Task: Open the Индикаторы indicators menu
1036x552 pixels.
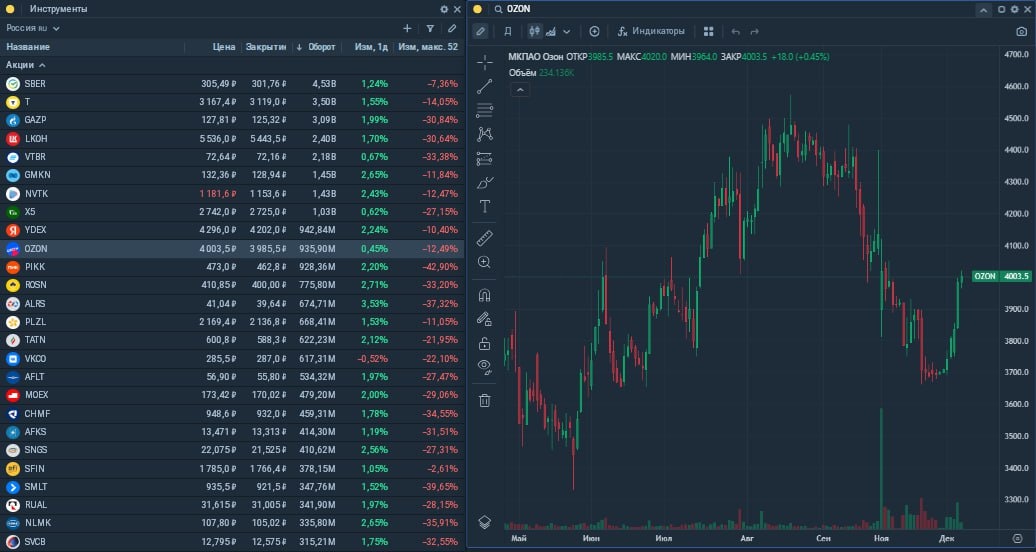Action: coord(651,31)
